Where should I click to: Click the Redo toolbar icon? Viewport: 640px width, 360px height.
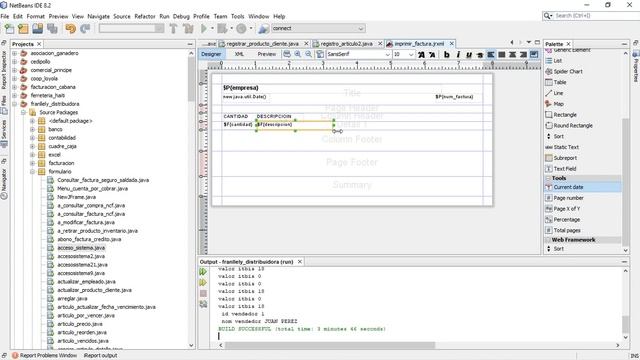85,29
